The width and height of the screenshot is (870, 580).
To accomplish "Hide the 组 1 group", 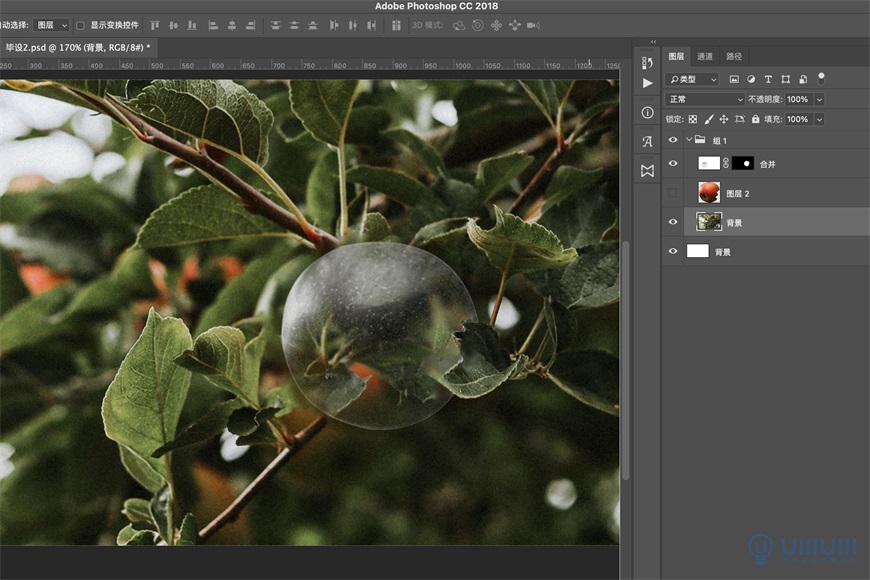I will 673,141.
